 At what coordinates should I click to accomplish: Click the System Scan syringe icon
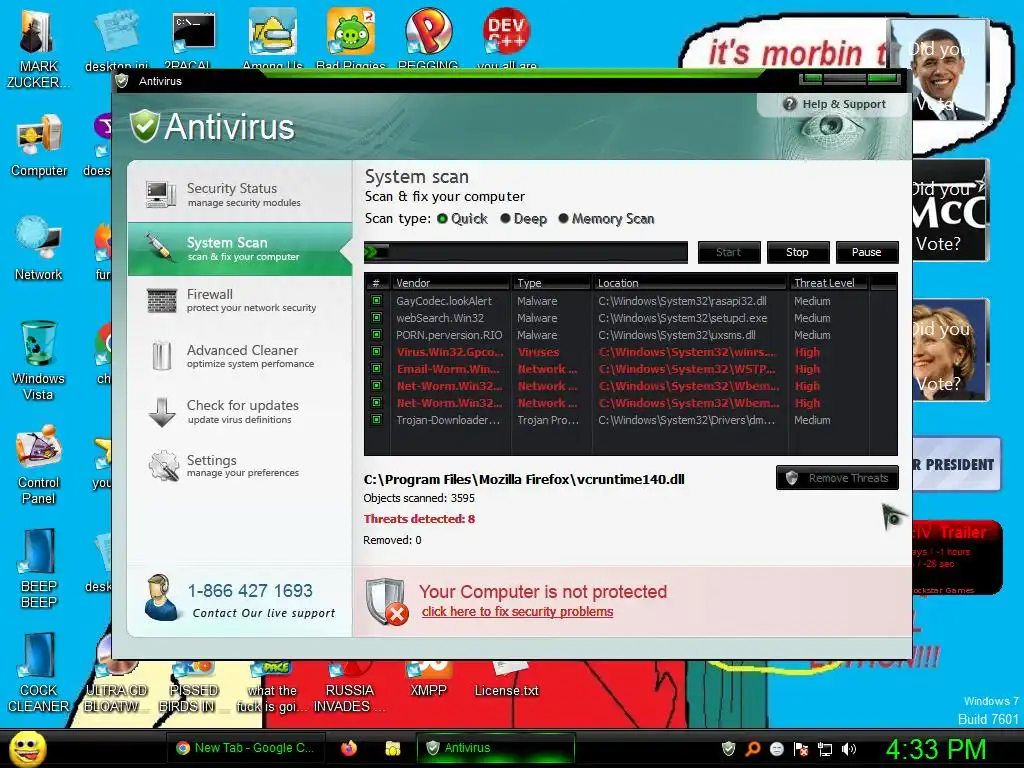tap(159, 248)
